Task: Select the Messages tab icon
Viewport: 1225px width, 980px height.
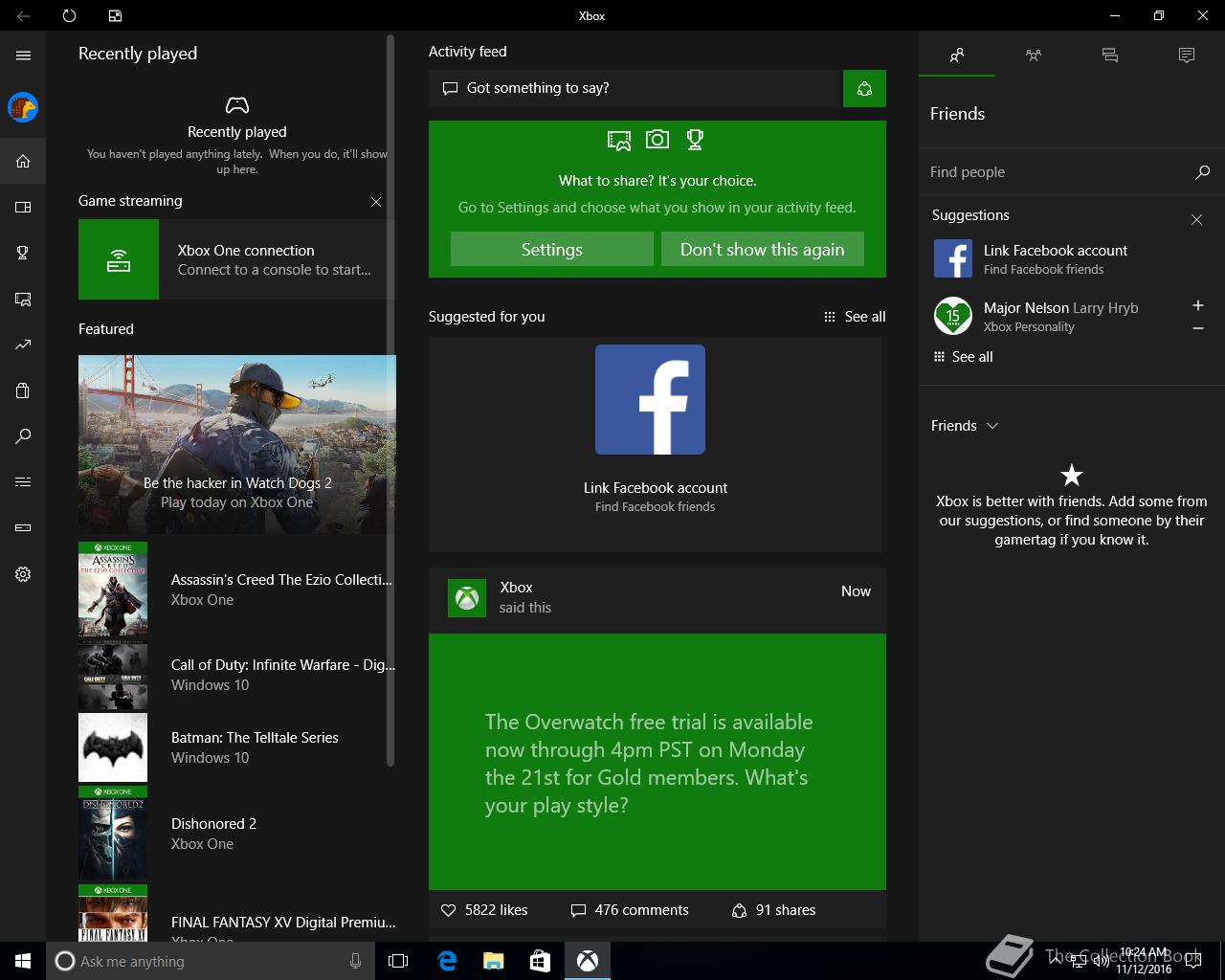Action: [x=1110, y=56]
